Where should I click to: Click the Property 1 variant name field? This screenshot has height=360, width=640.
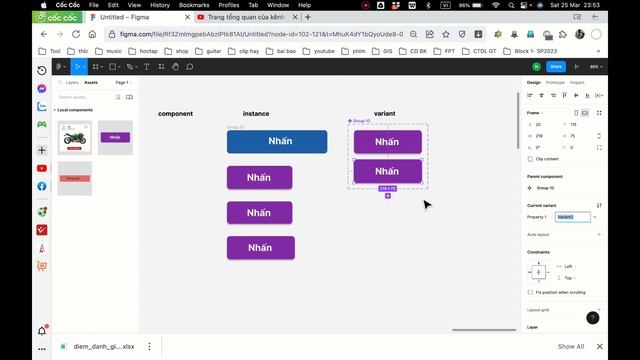tap(573, 217)
